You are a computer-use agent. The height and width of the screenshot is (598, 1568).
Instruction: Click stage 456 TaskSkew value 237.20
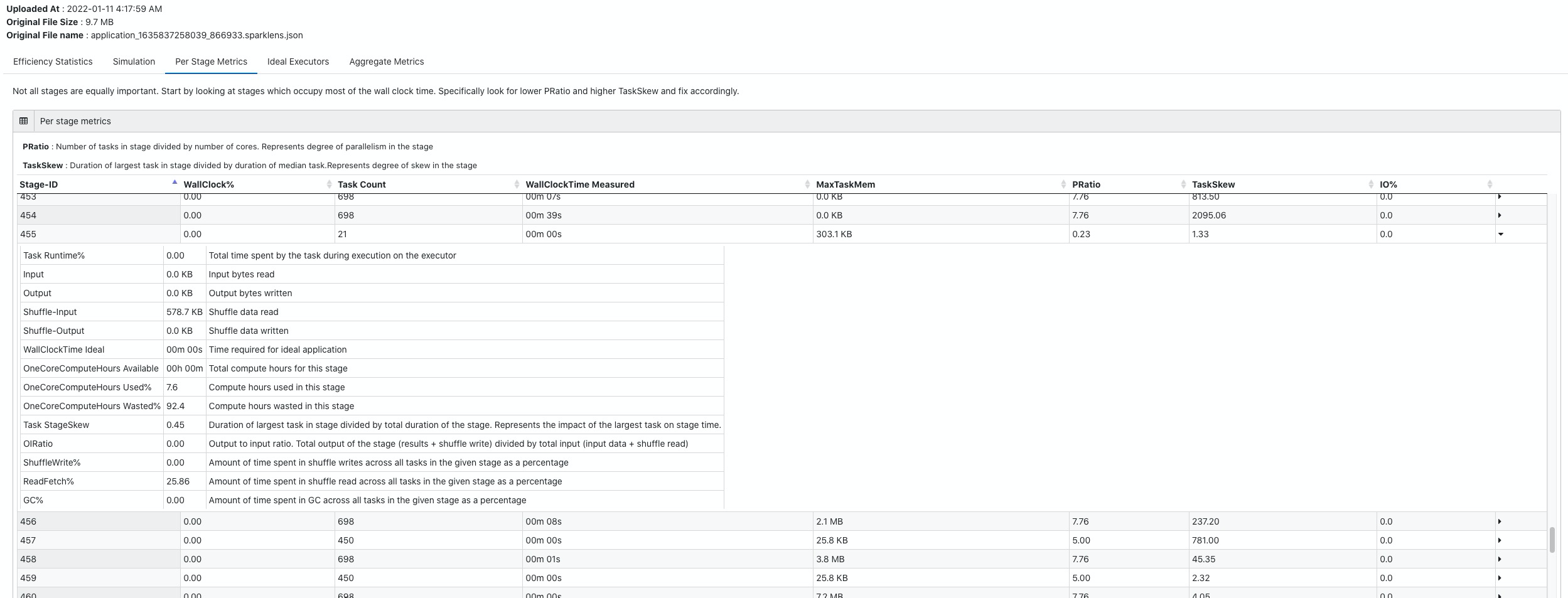point(1206,521)
